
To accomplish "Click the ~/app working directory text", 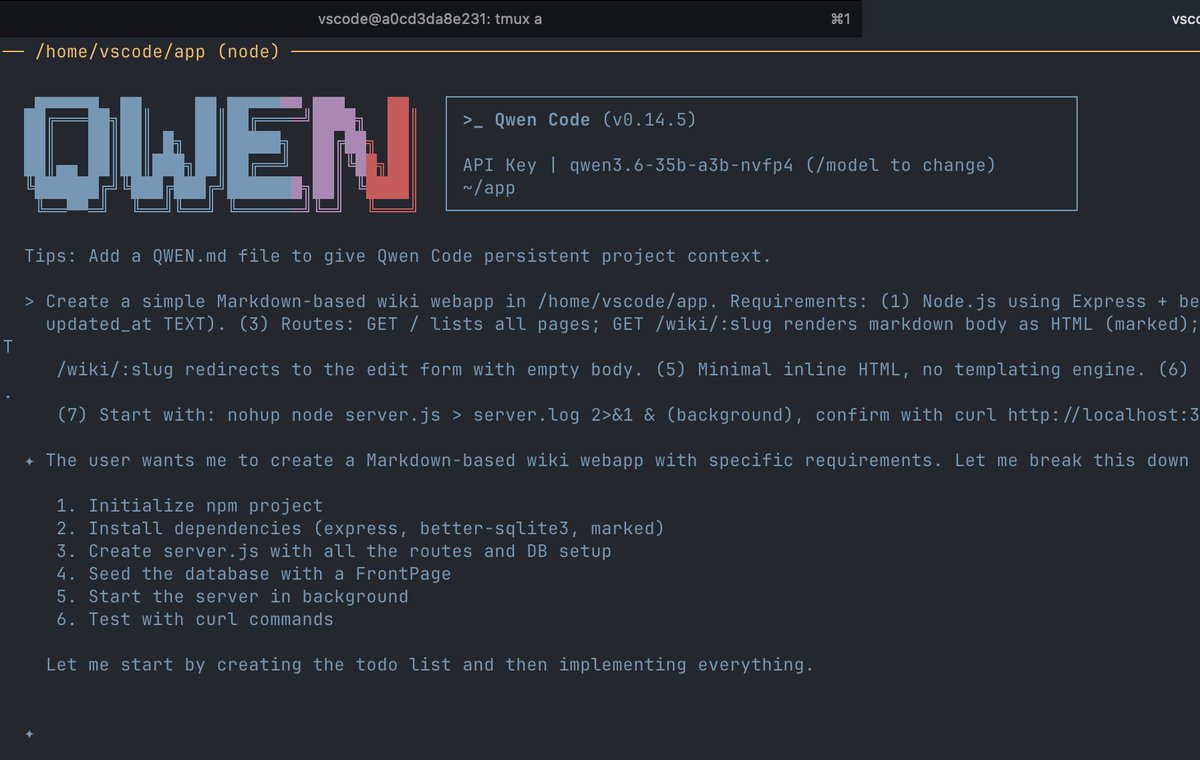I will pos(489,188).
